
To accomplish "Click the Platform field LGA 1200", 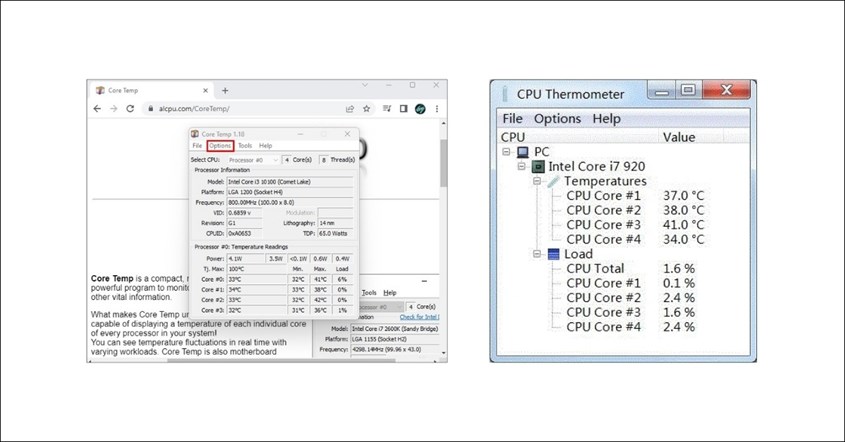I will pyautogui.click(x=290, y=192).
